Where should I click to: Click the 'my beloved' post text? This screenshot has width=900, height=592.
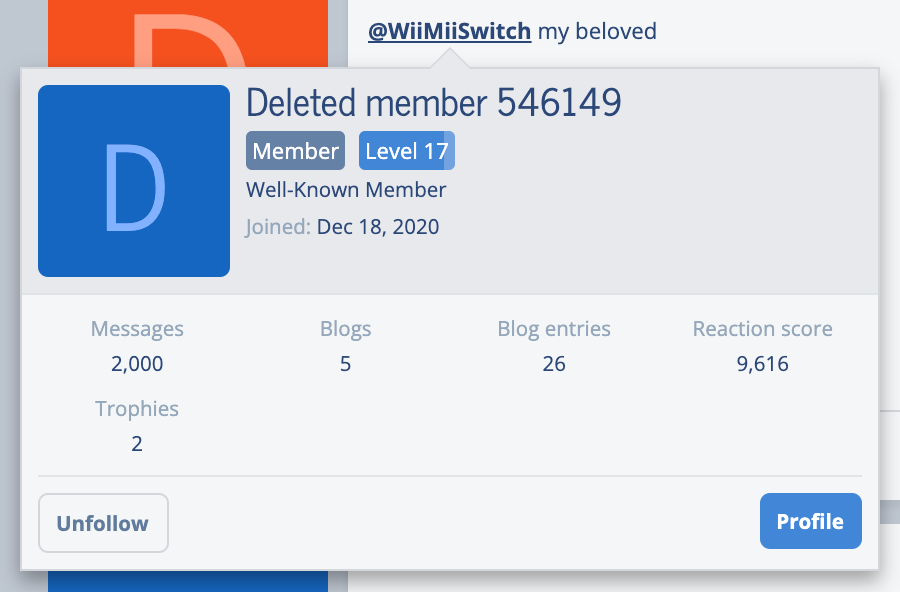[597, 32]
